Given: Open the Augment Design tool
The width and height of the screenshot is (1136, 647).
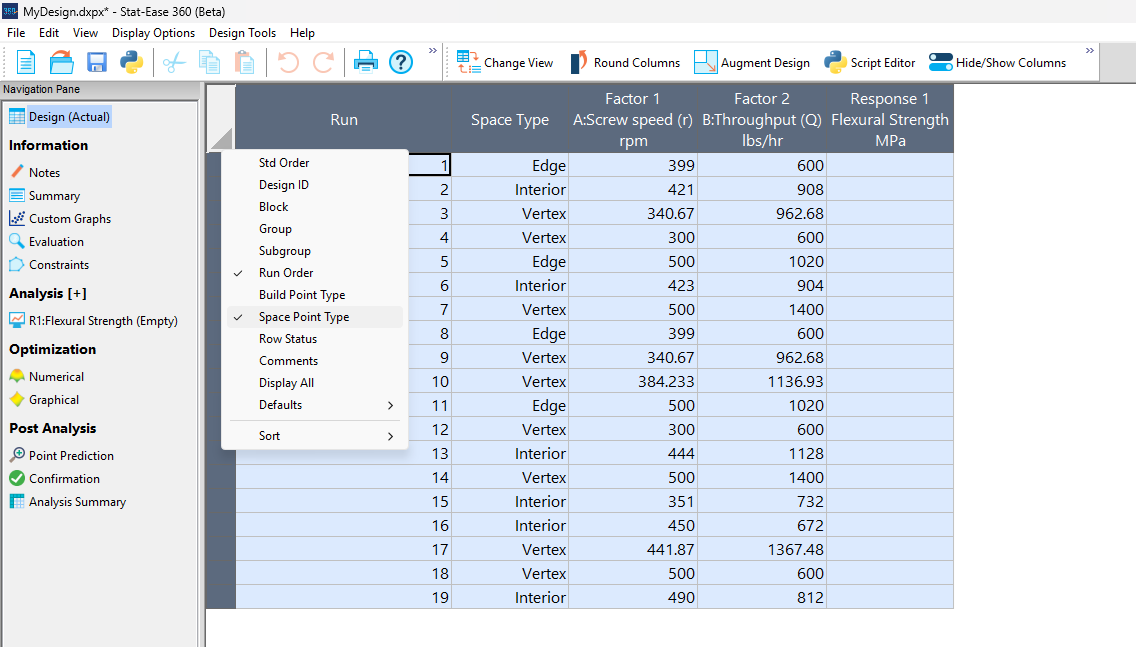Looking at the screenshot, I should click(752, 61).
